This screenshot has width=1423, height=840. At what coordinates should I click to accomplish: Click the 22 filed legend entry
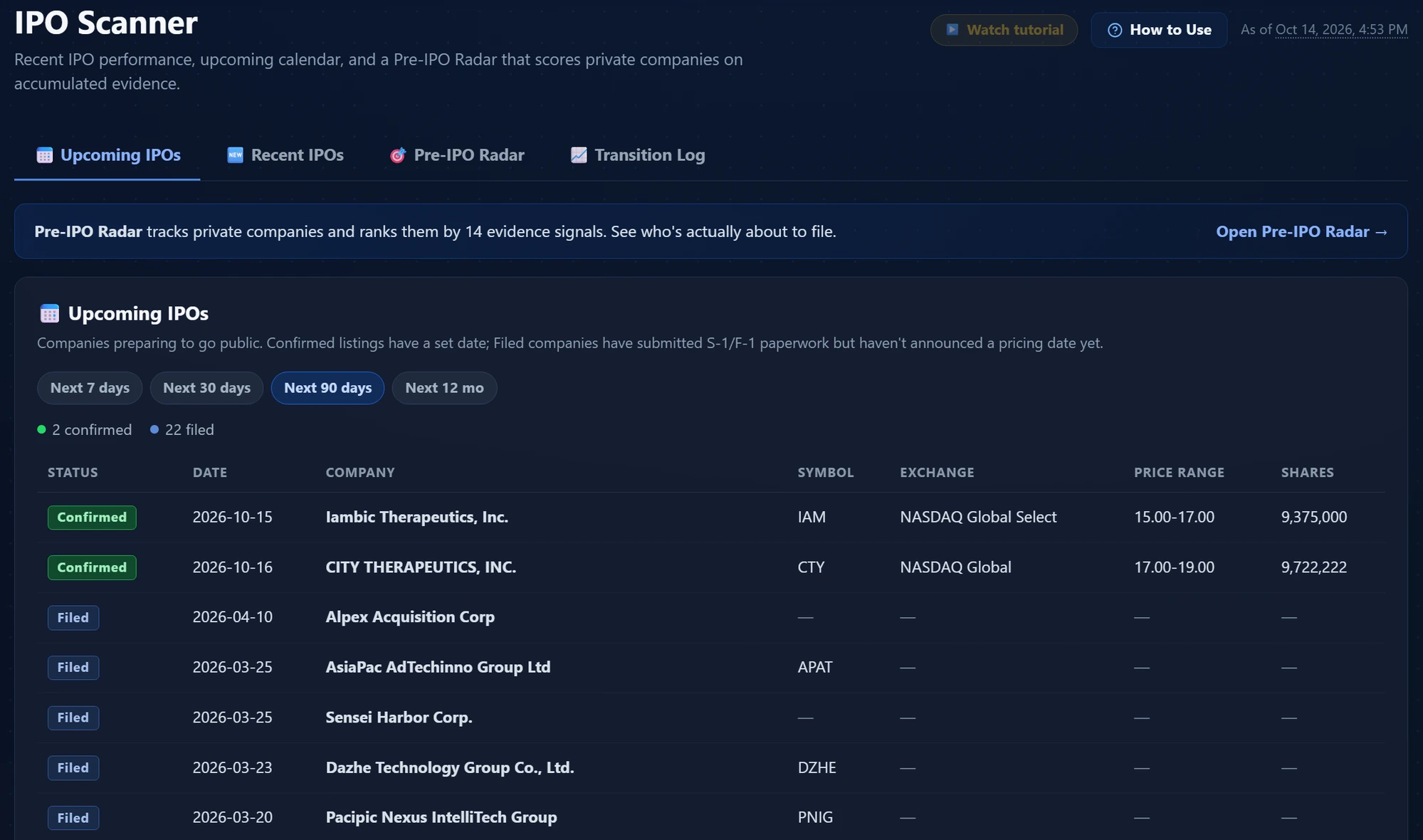pyautogui.click(x=182, y=429)
